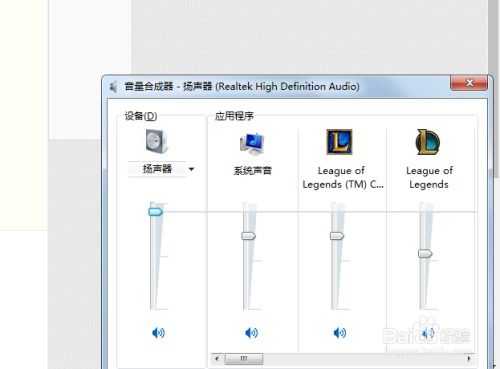The image size is (500, 369).
Task: Click the League of Legends volume slider handle
Action: (x=425, y=254)
